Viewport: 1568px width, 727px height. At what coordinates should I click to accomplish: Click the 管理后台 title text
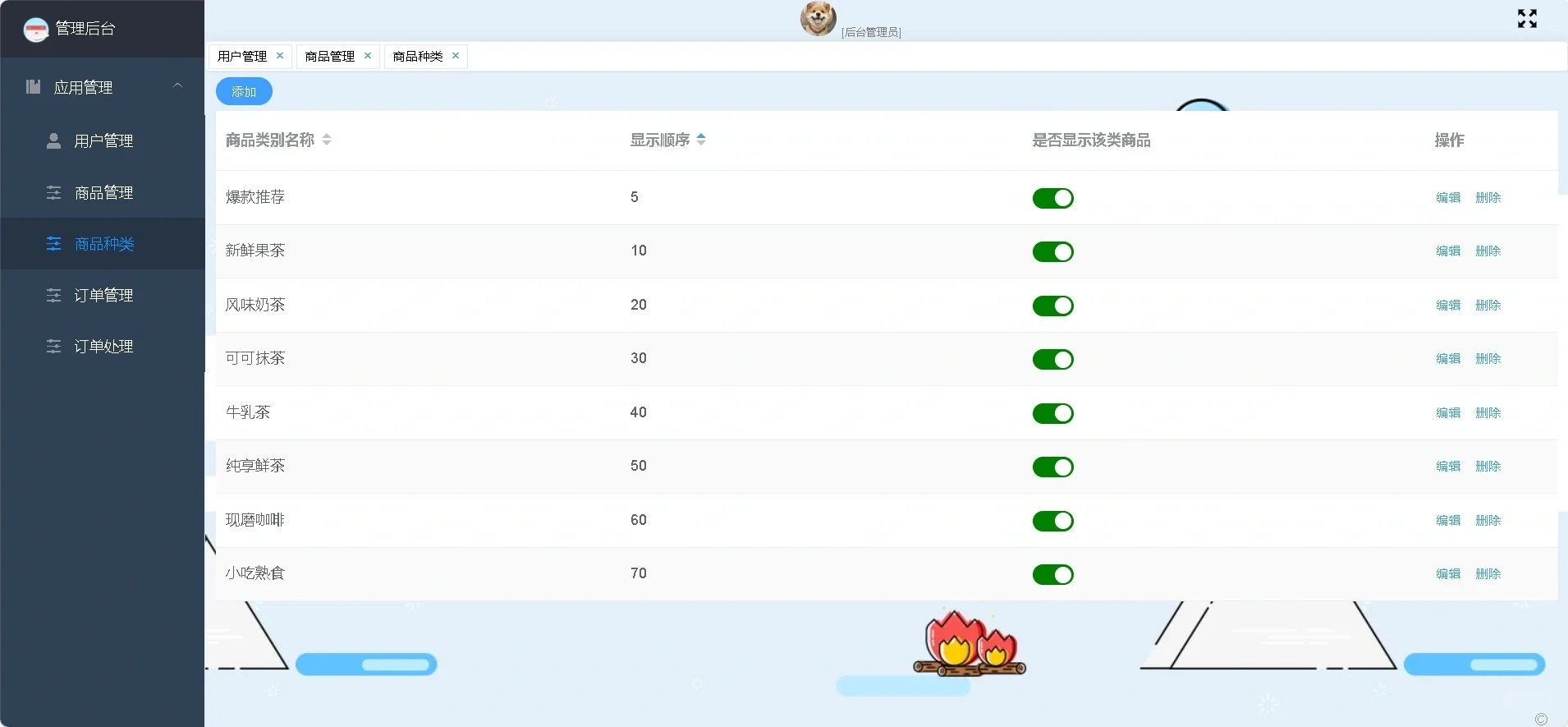pyautogui.click(x=85, y=29)
